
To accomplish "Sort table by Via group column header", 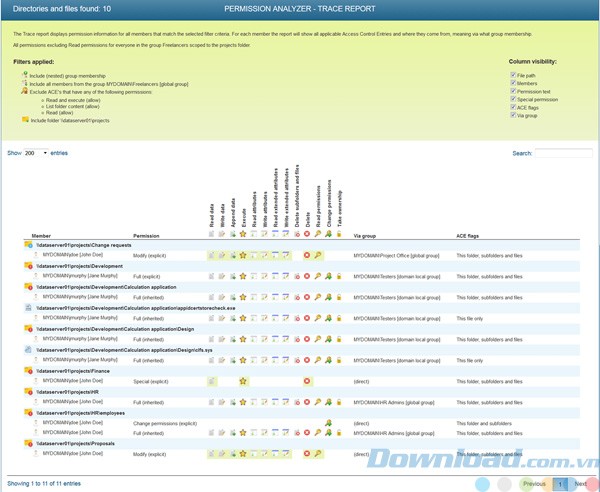I will click(x=365, y=236).
